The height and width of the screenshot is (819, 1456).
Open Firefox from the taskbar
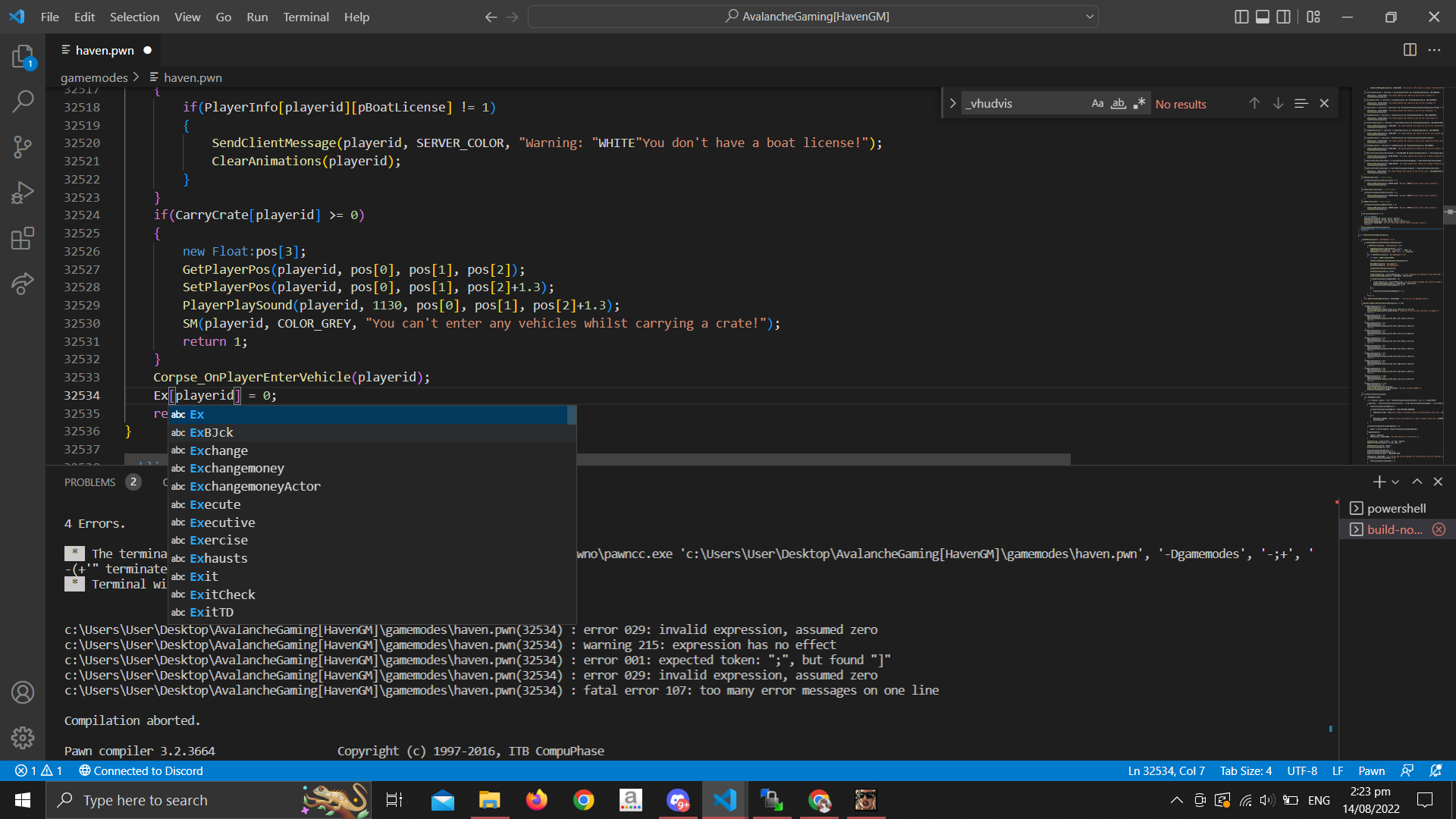click(537, 800)
